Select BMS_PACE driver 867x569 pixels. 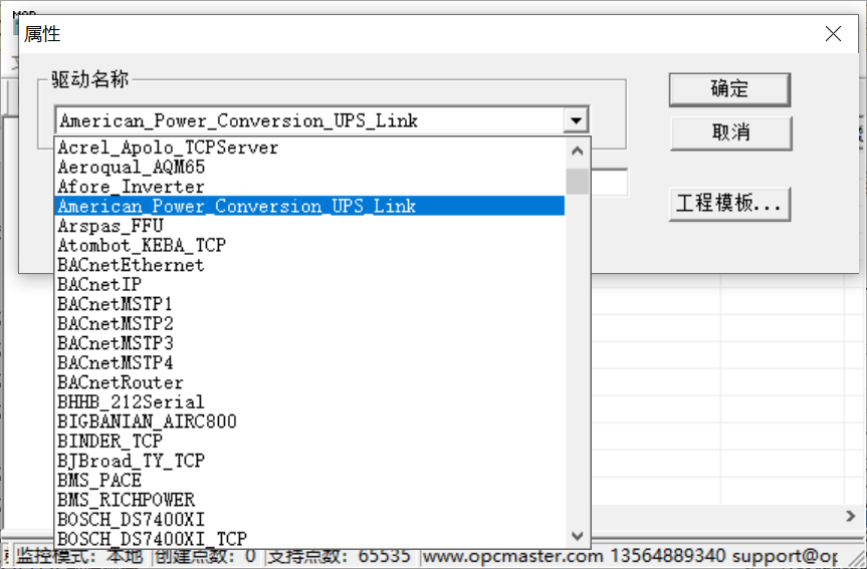(x=310, y=481)
